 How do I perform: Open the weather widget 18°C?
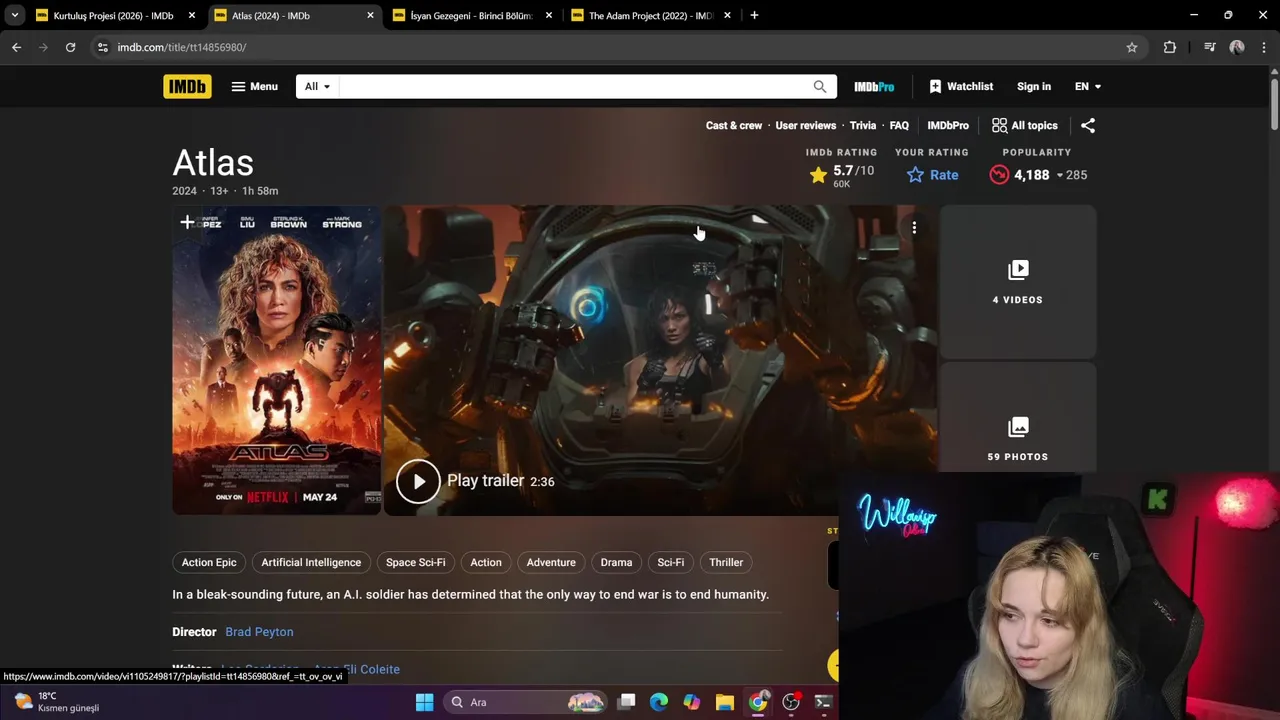tap(58, 702)
